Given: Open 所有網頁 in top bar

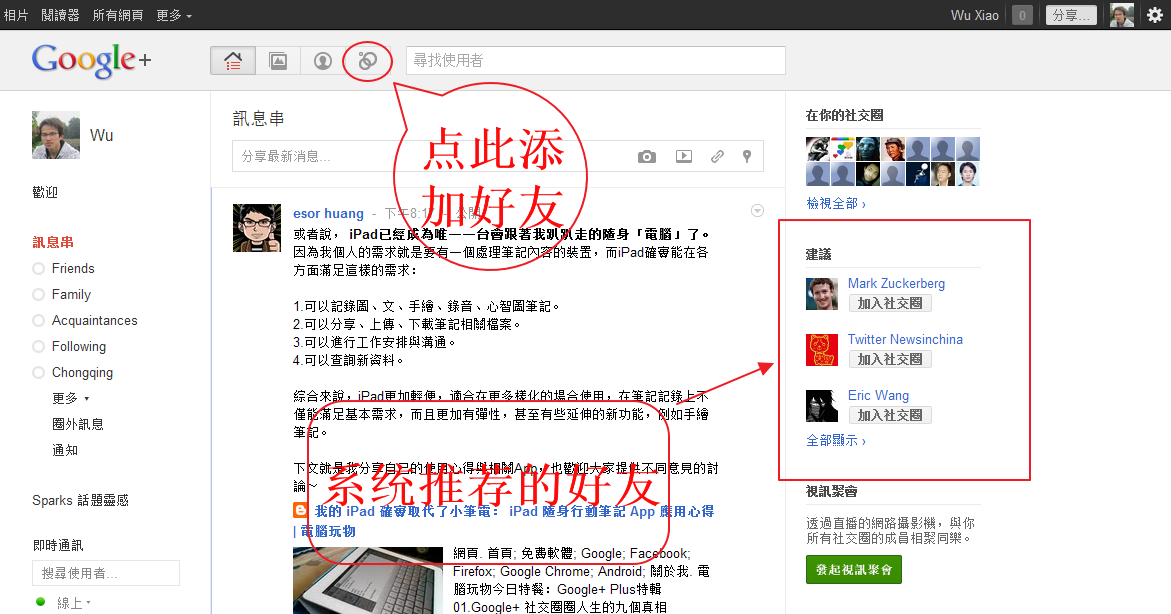Looking at the screenshot, I should click(x=118, y=15).
